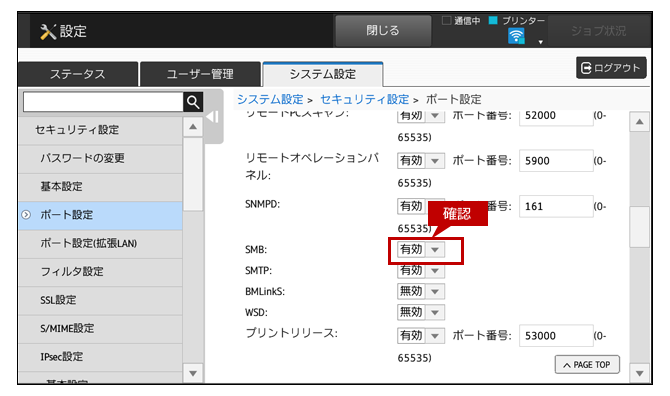Open the リモートオペレーションパネル status dropdown
The width and height of the screenshot is (670, 396).
click(x=421, y=161)
